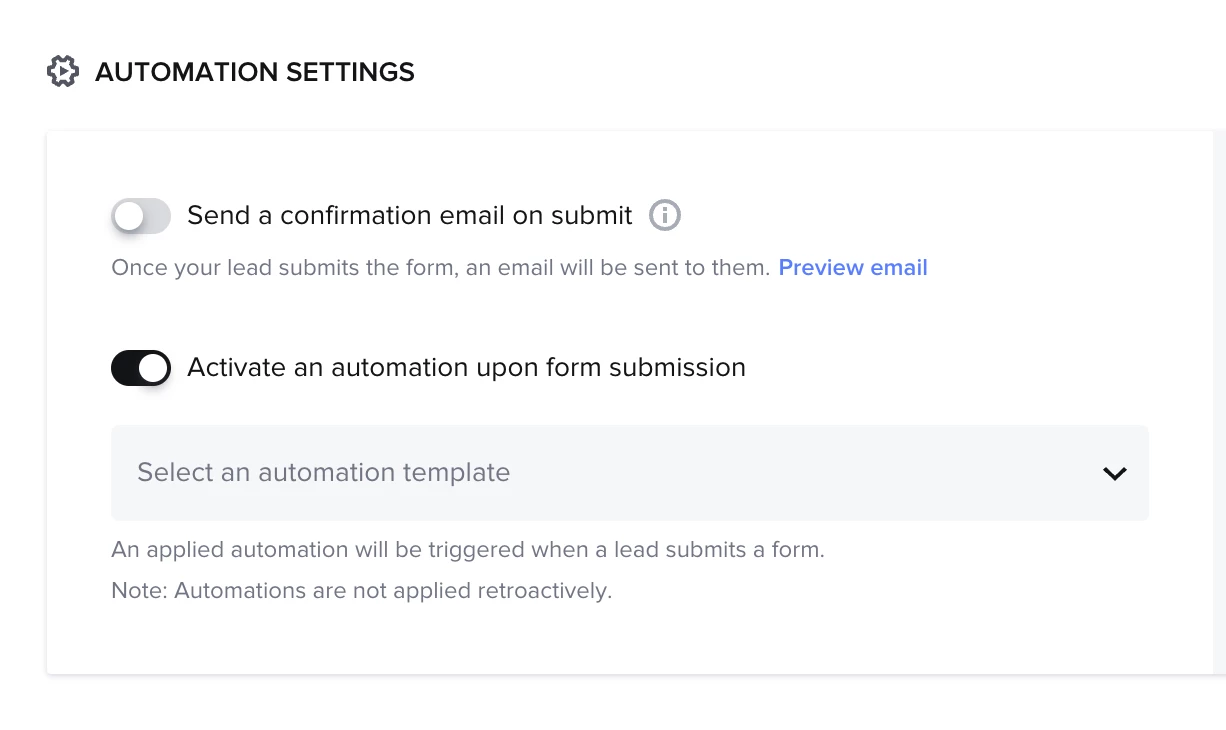Click the "AUTOMATION SETTINGS" heading text
The image size is (1226, 730).
point(255,72)
